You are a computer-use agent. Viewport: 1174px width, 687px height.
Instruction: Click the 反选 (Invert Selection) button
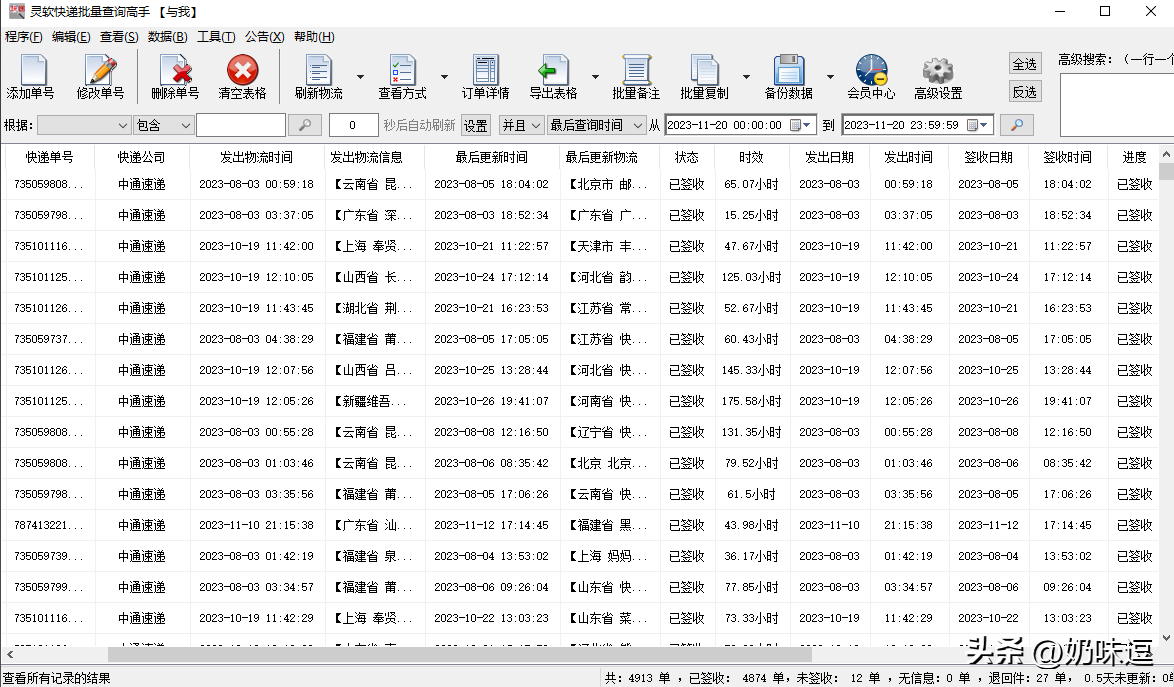tap(1024, 91)
